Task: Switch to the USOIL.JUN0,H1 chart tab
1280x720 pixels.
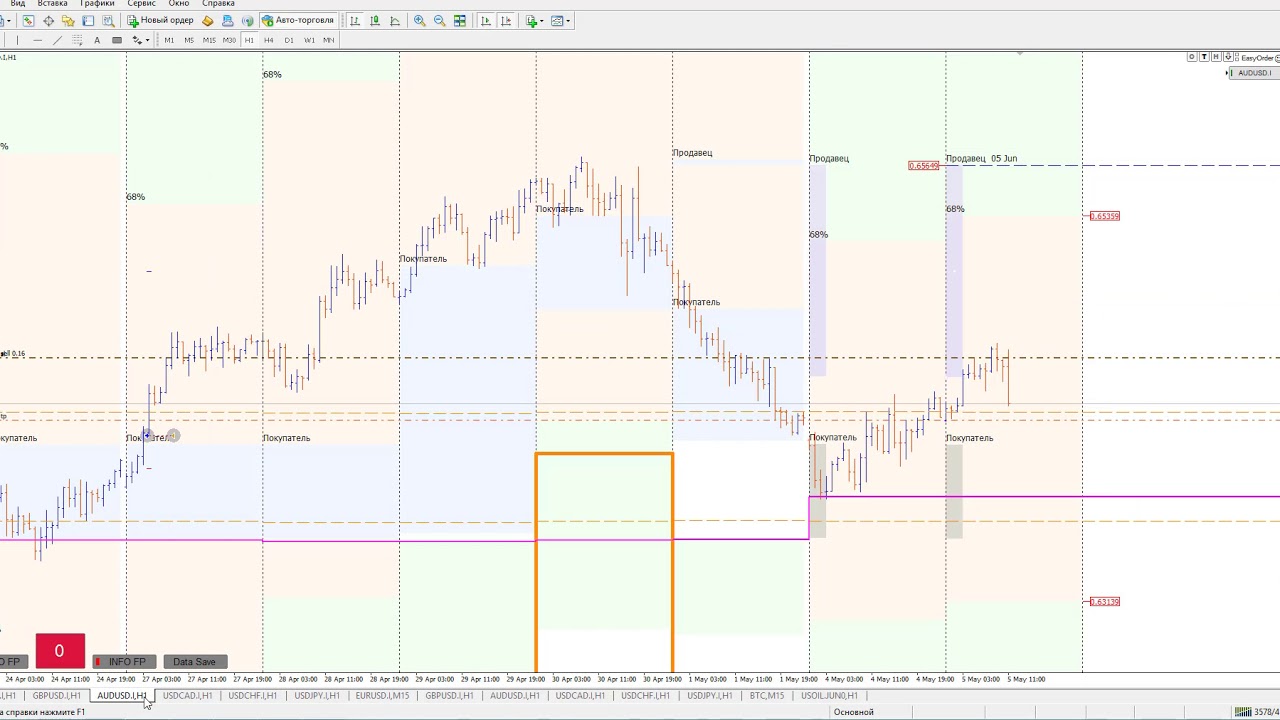Action: pyautogui.click(x=829, y=695)
